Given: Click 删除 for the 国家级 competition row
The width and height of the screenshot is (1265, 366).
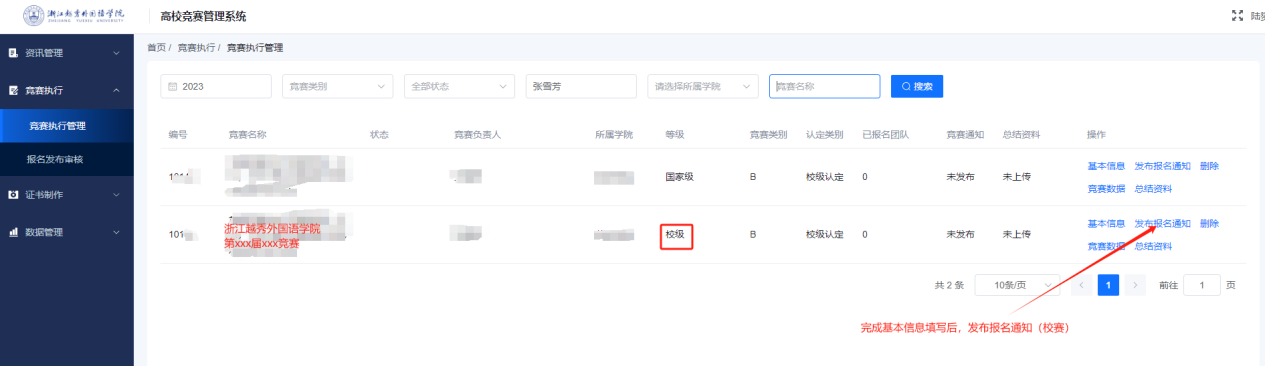Looking at the screenshot, I should coord(1209,166).
